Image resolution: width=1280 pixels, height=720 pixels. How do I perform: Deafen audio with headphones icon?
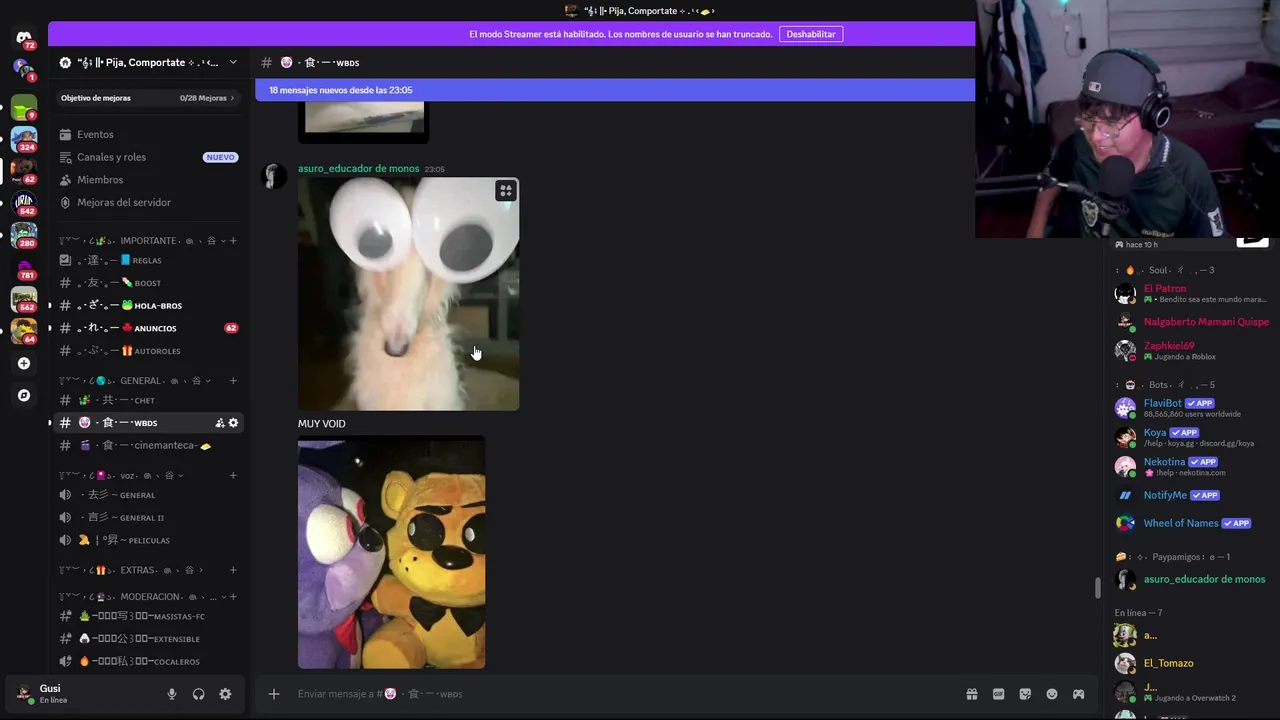(x=199, y=694)
